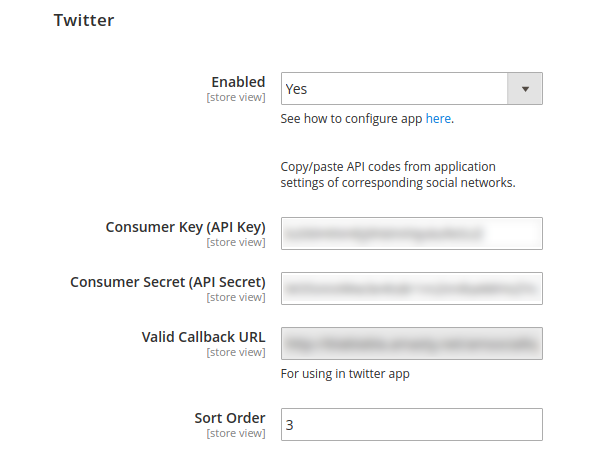The height and width of the screenshot is (455, 602).
Task: Click the Consumer Secret (API Secret) label
Action: tap(168, 282)
